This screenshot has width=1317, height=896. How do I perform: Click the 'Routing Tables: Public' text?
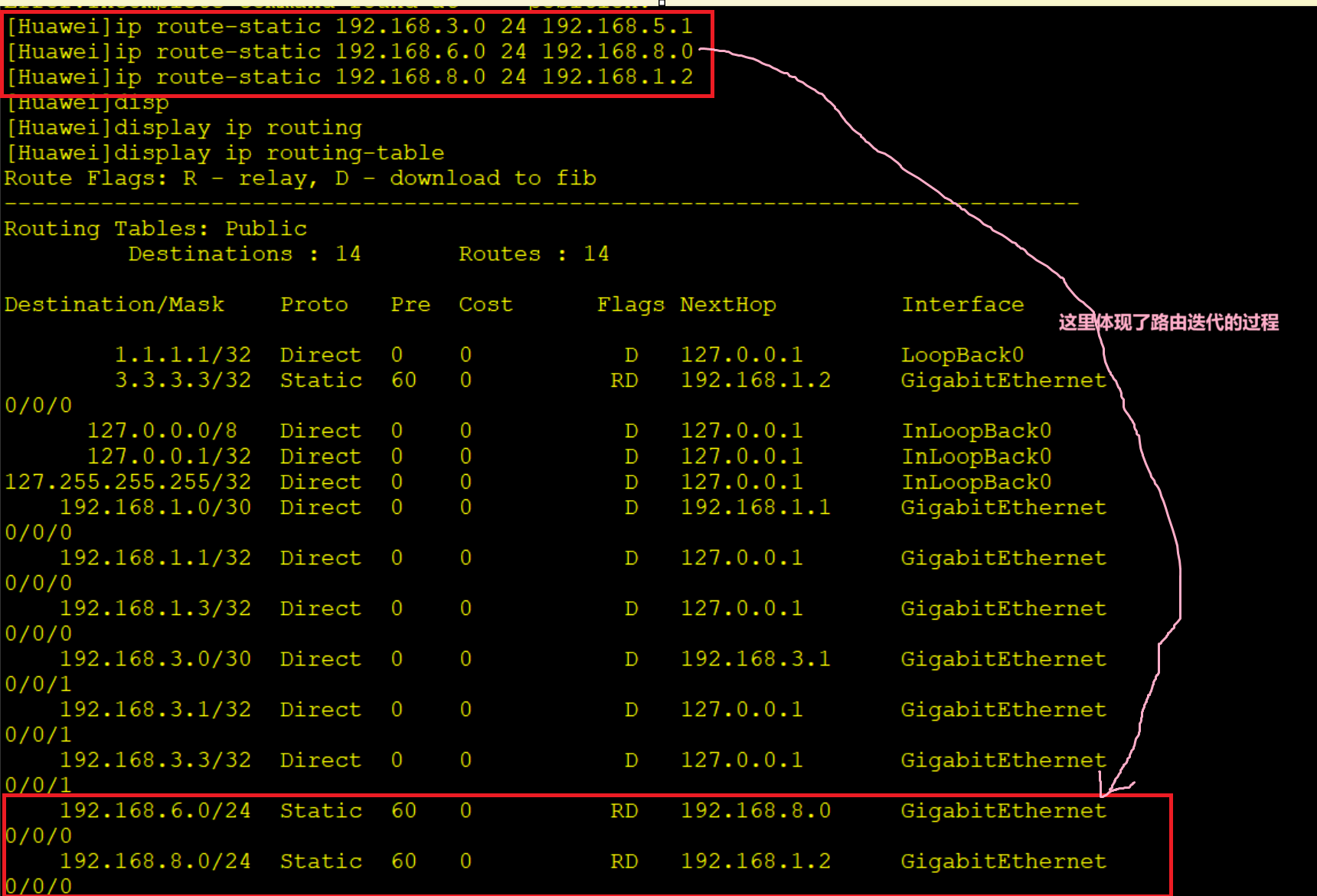point(155,229)
